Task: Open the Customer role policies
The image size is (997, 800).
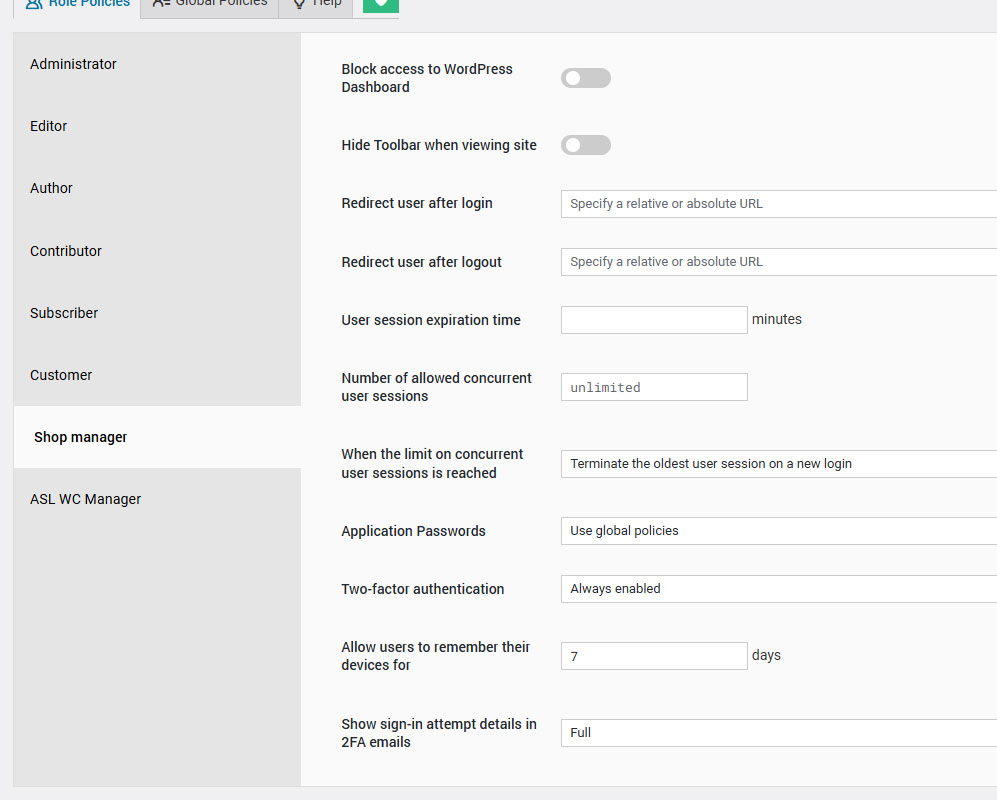Action: (x=61, y=375)
